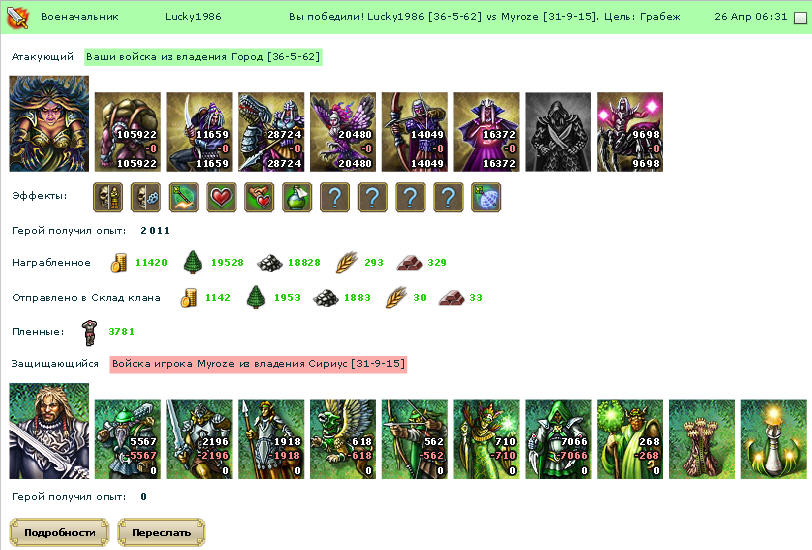Click the Подробности button
Image resolution: width=812 pixels, height=550 pixels.
[60, 532]
